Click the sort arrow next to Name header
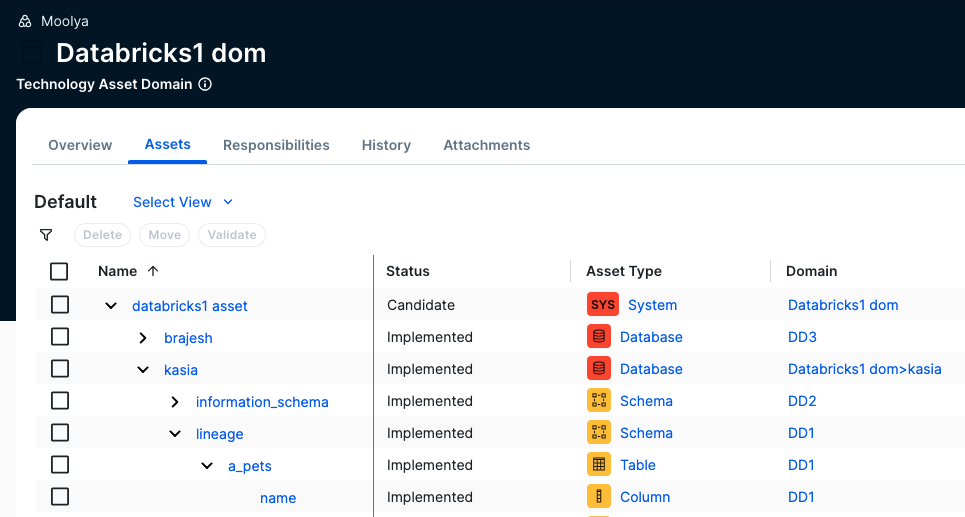This screenshot has height=517, width=965. pyautogui.click(x=153, y=271)
